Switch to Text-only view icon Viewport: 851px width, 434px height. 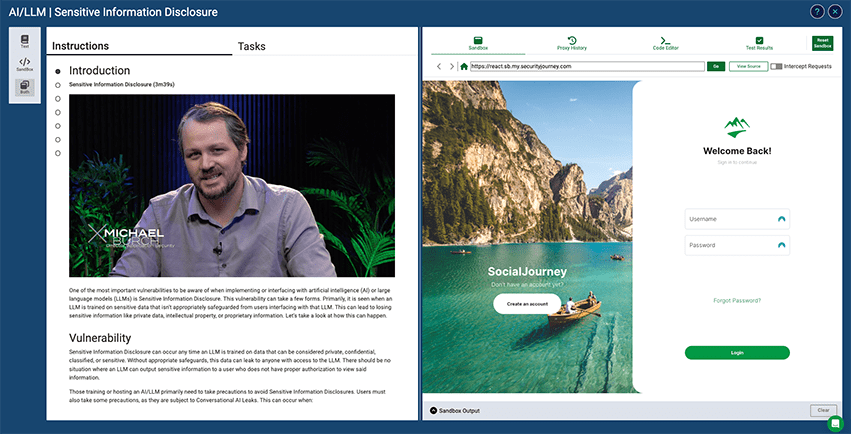25,41
